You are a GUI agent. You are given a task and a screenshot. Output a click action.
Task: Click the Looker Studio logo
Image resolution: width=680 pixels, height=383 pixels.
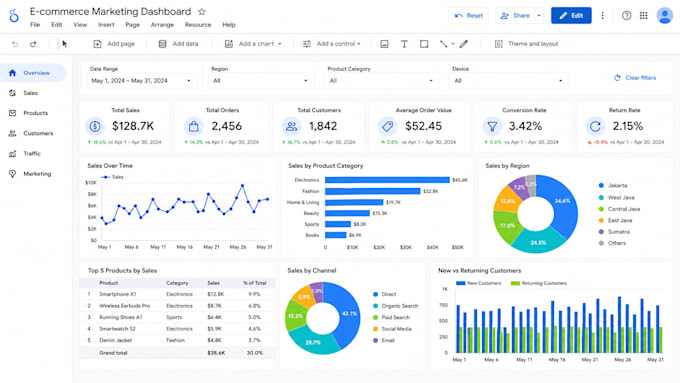(14, 16)
